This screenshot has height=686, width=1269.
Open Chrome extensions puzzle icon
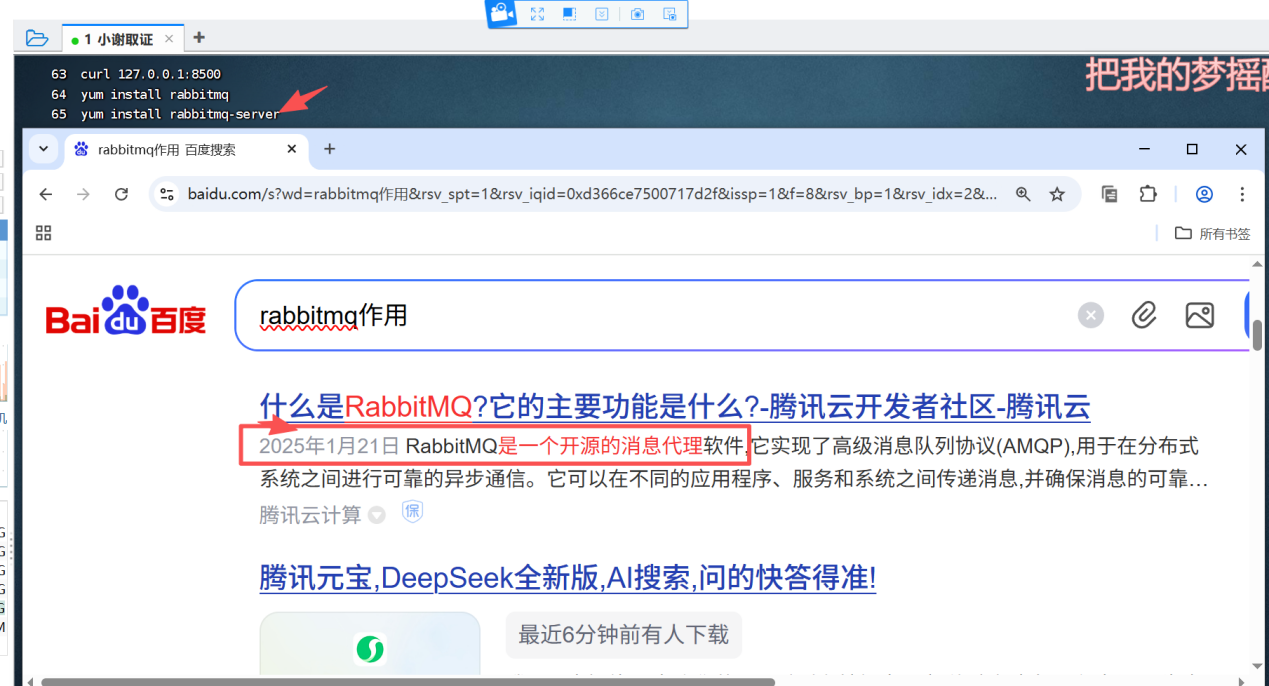[1148, 194]
